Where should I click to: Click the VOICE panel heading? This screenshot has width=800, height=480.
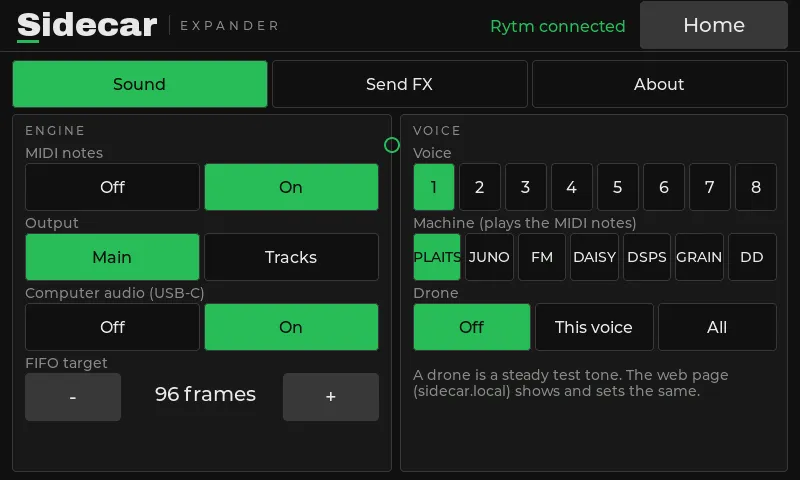(437, 131)
